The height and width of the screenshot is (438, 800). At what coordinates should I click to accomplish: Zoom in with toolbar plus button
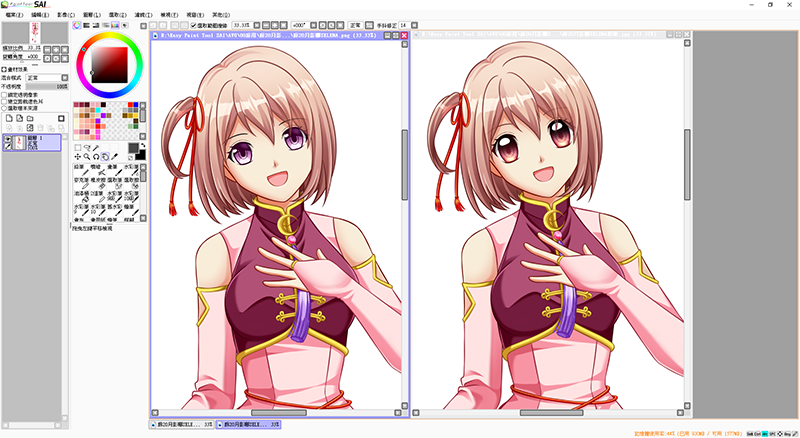(274, 25)
